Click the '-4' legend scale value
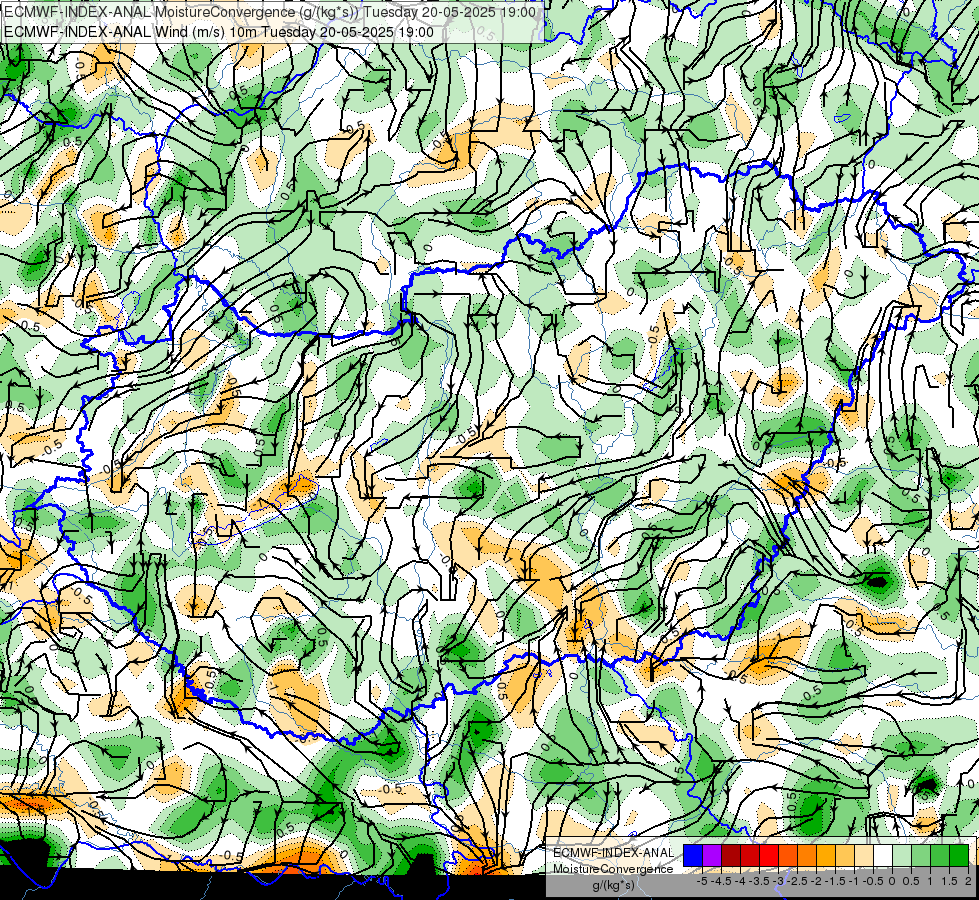 pos(740,881)
